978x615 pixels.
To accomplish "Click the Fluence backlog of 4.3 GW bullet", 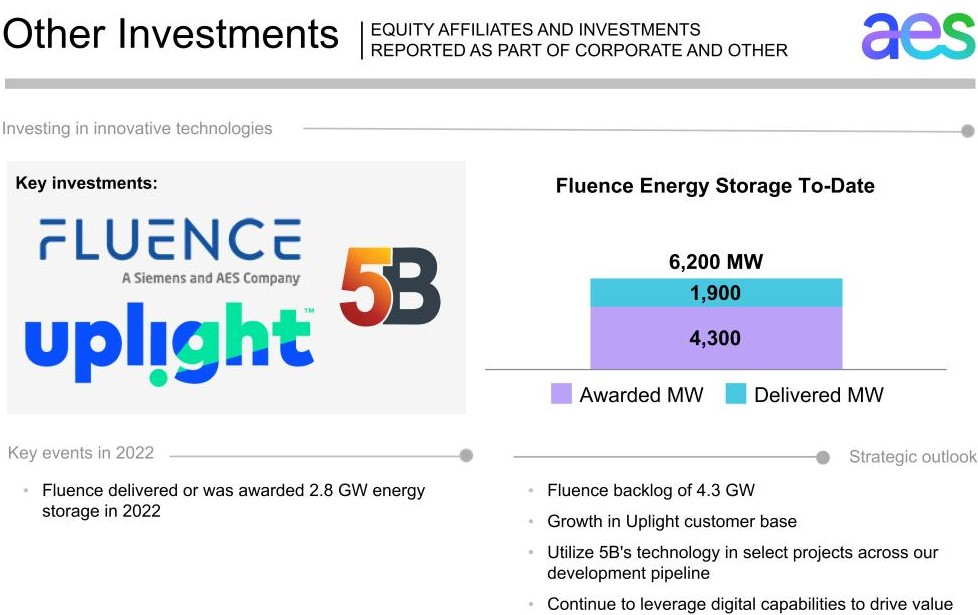I will pos(650,490).
